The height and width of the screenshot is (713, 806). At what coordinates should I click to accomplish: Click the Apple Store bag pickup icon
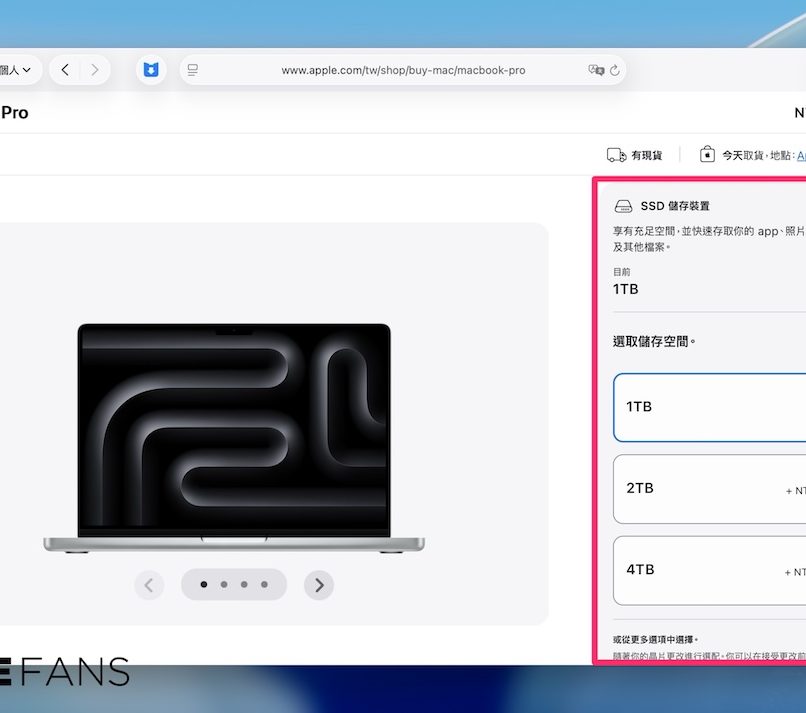[x=707, y=155]
